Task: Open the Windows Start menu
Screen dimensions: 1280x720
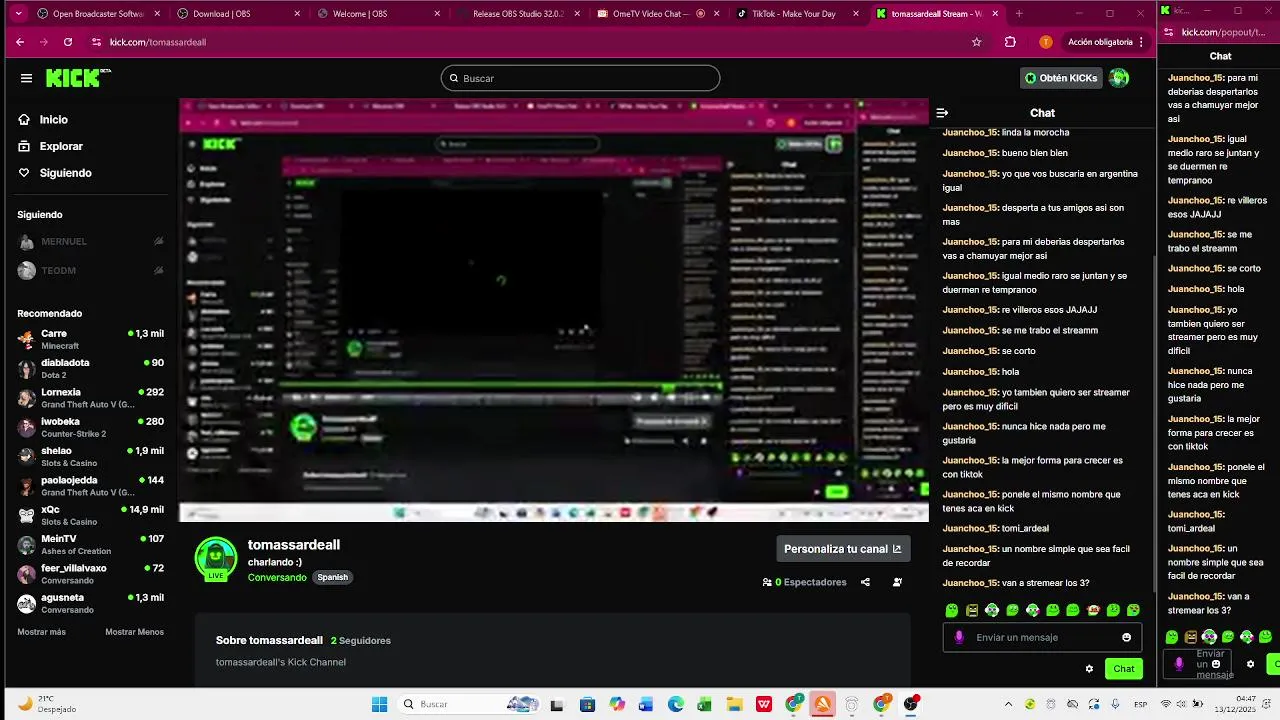Action: 379,704
